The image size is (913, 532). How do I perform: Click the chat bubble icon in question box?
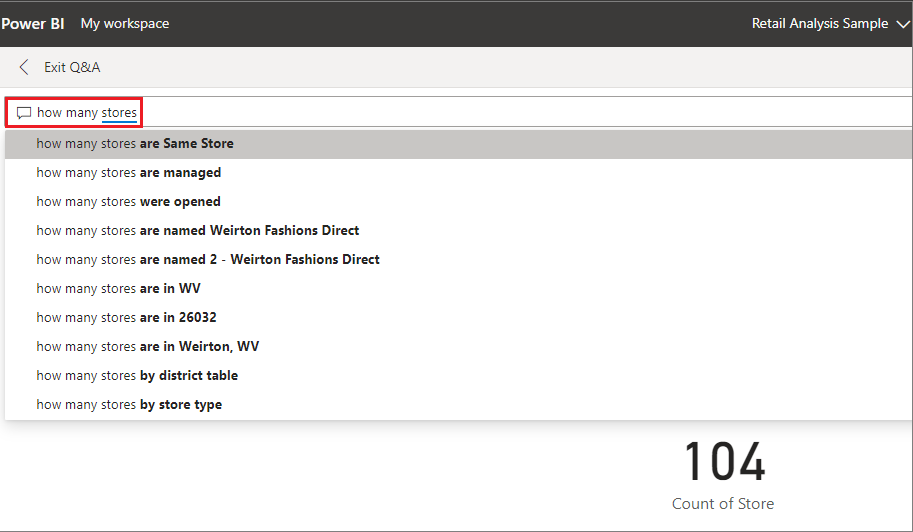point(24,113)
